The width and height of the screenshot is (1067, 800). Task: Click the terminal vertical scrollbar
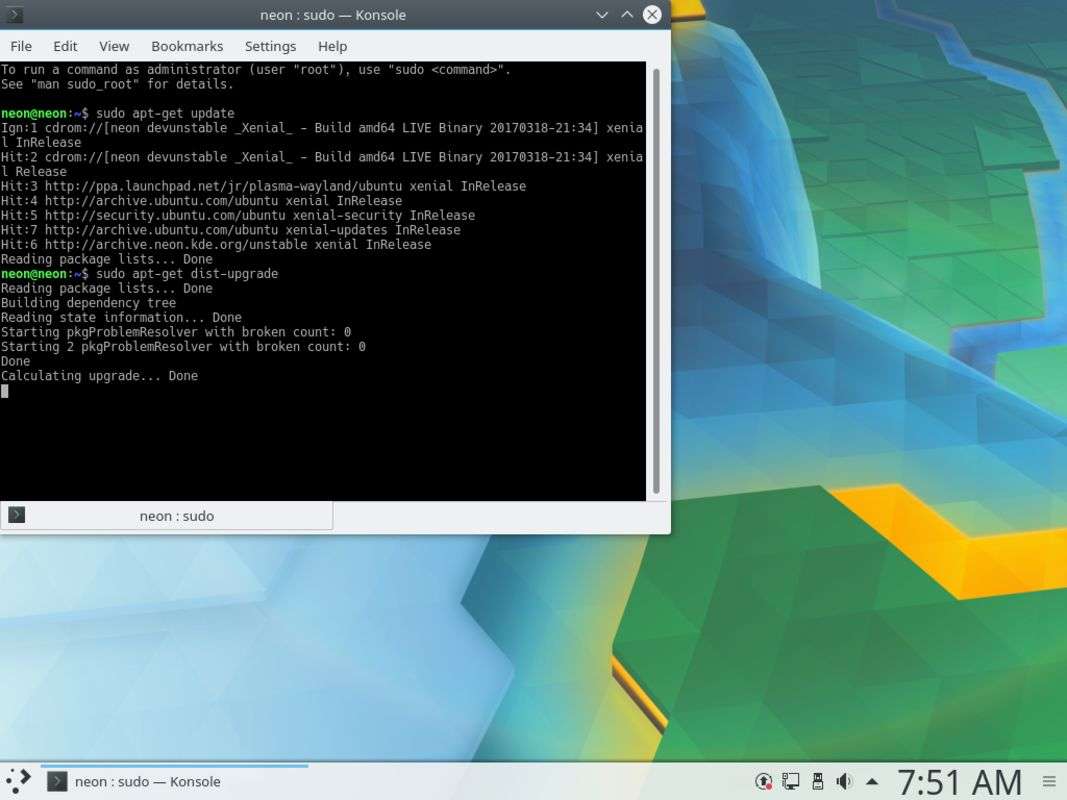coord(656,280)
